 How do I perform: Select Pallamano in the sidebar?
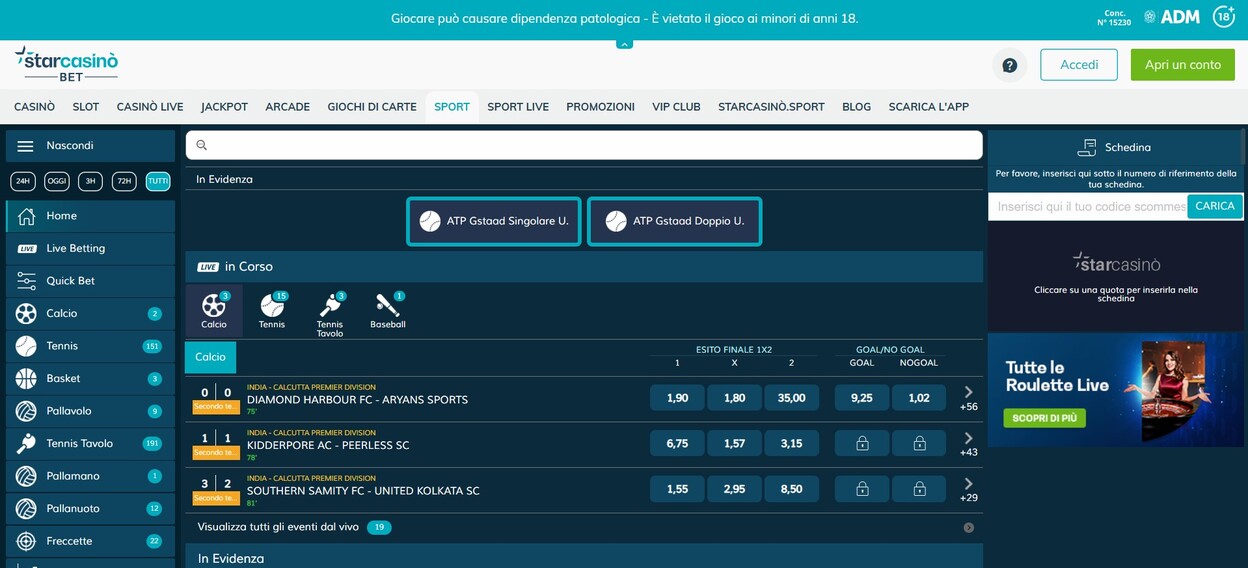[90, 476]
